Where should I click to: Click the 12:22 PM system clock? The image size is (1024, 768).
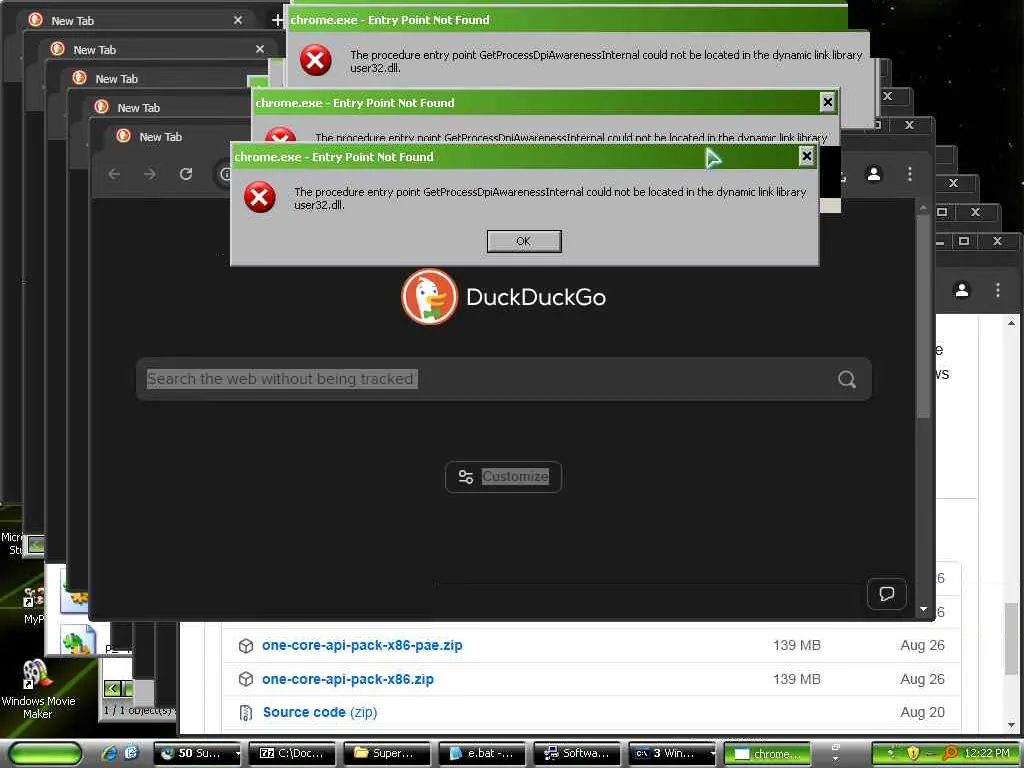click(987, 754)
